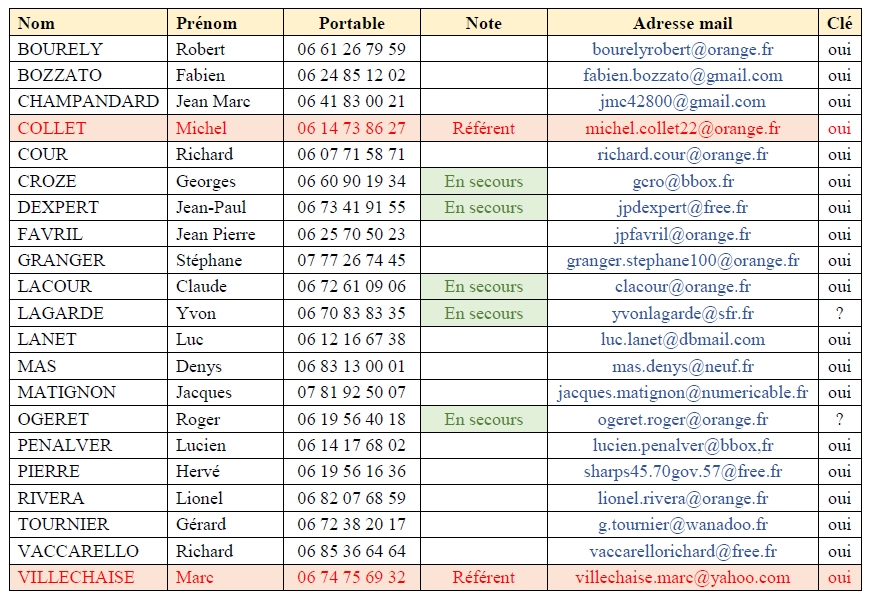
Task: Click phone number 06 19 56 40 18
Action: [352, 419]
